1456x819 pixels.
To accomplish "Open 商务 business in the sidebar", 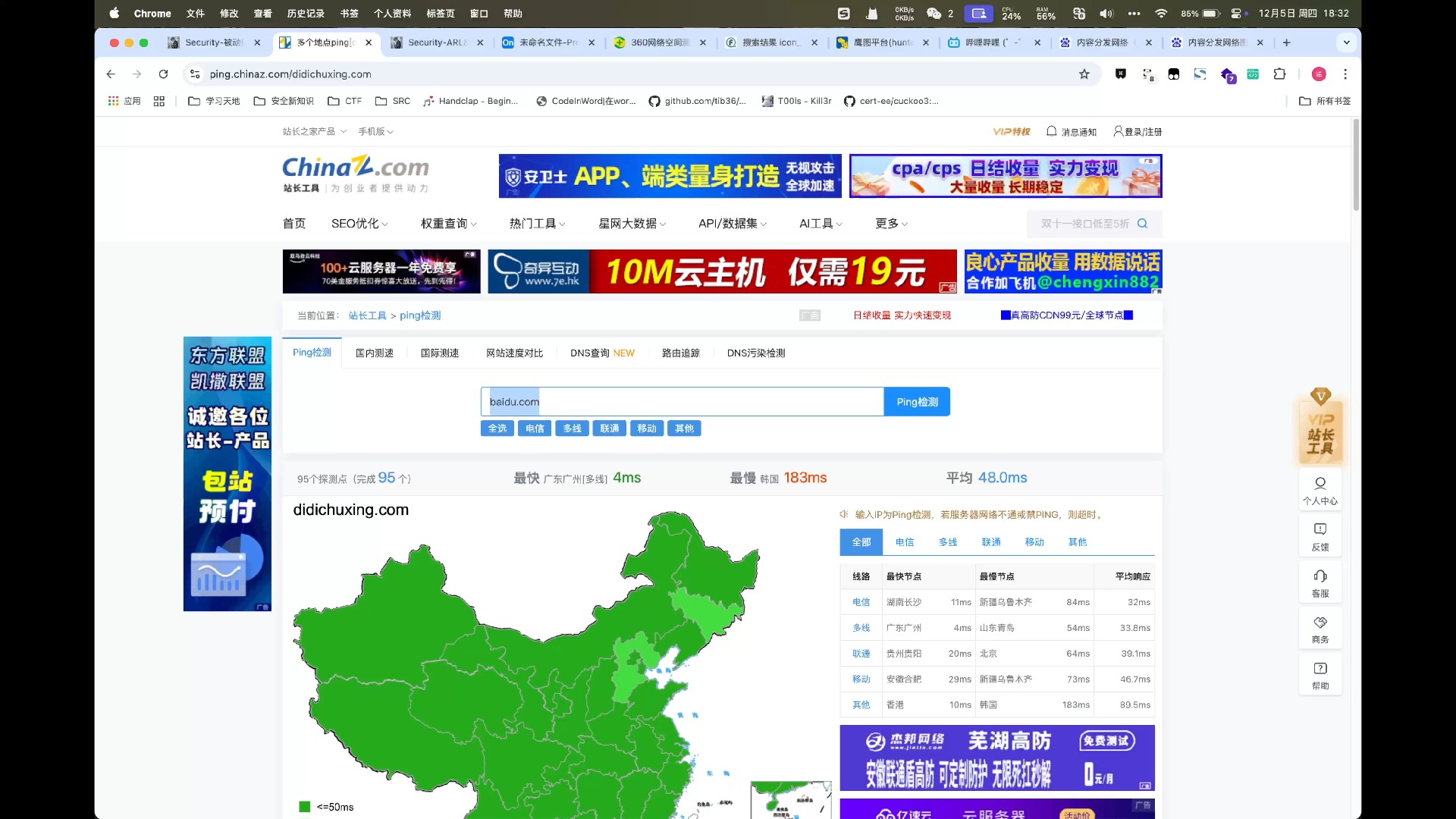I will (x=1320, y=629).
